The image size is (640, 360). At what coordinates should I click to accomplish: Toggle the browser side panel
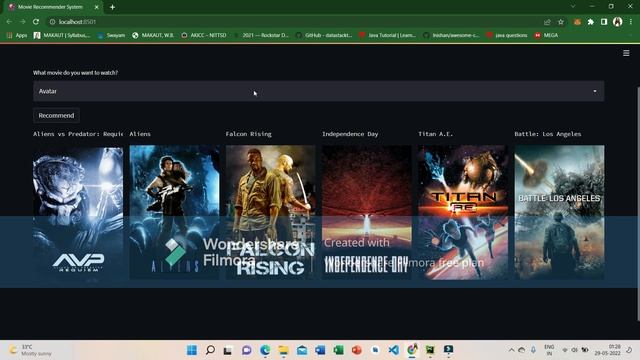click(604, 22)
